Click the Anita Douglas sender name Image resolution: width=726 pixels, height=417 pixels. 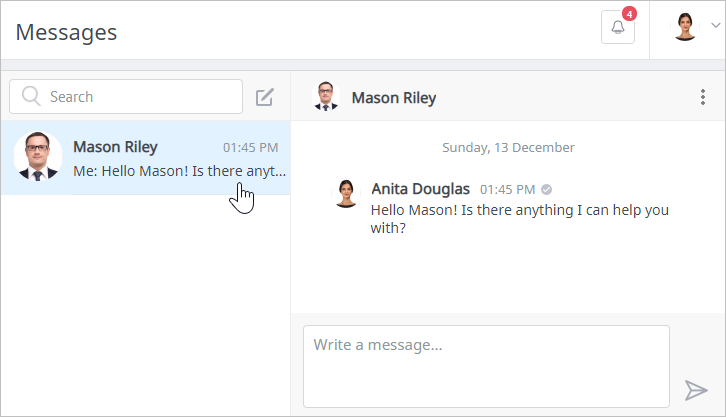(x=420, y=188)
